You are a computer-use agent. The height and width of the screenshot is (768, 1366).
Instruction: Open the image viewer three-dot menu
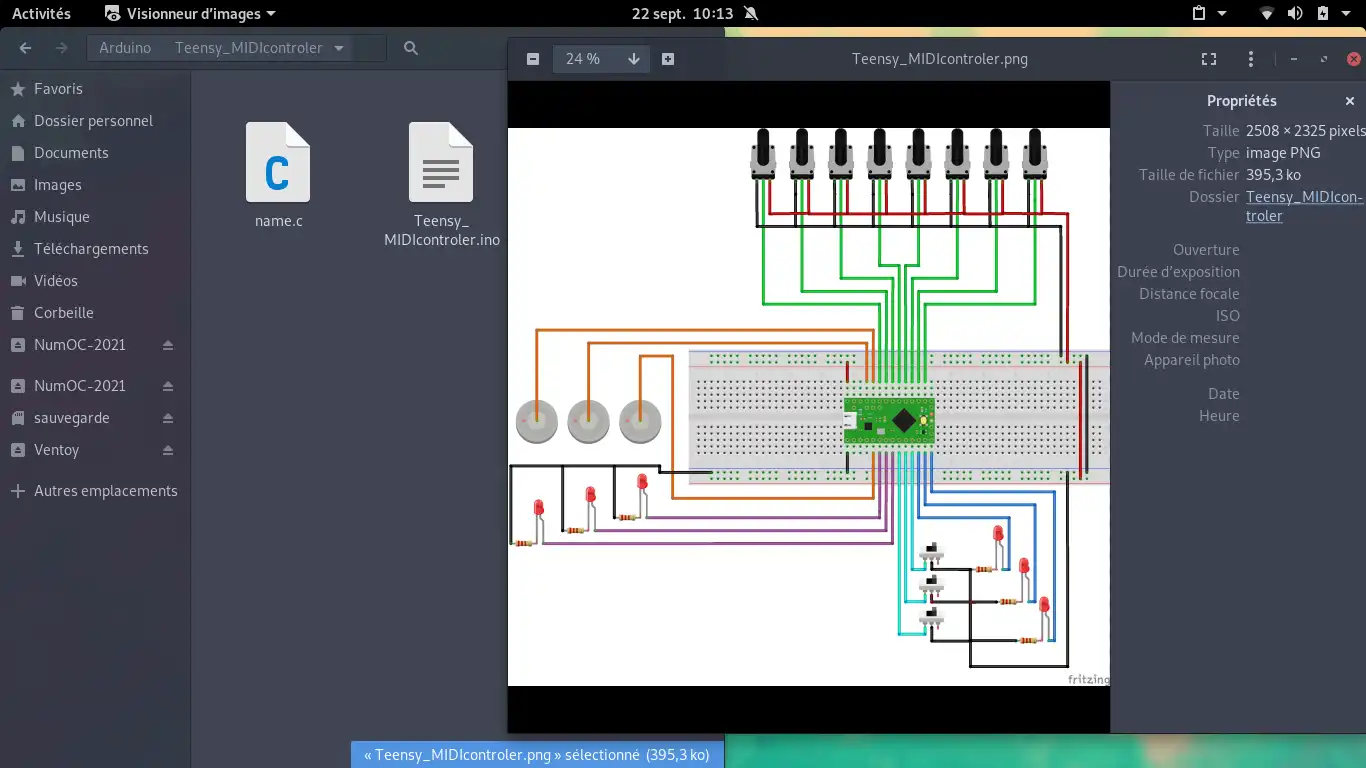pyautogui.click(x=1251, y=59)
